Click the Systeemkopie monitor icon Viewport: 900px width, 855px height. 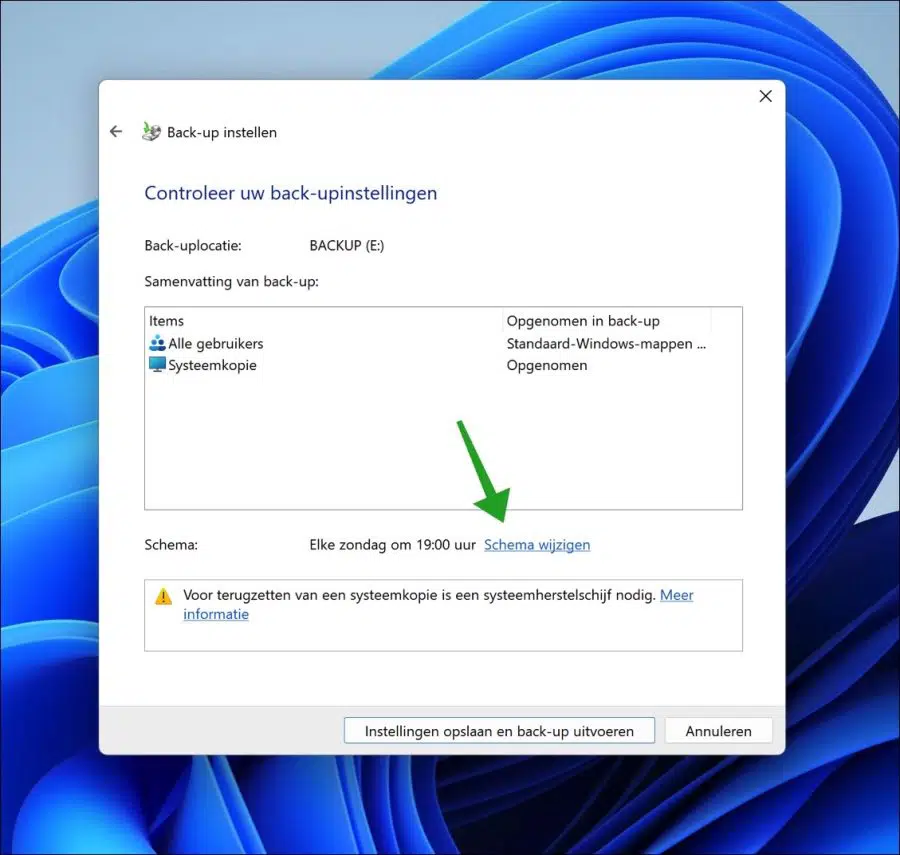tap(157, 365)
